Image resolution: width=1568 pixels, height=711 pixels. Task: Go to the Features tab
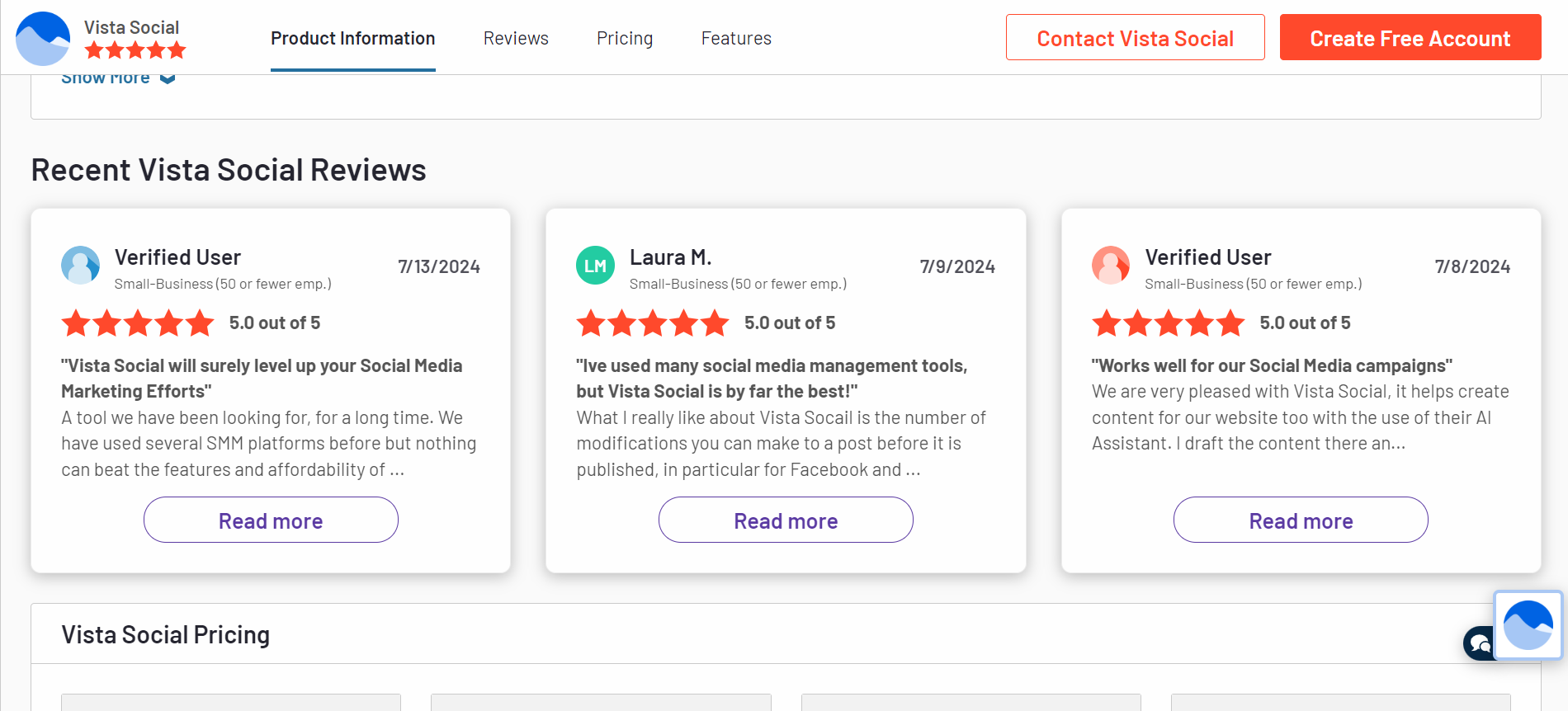736,39
